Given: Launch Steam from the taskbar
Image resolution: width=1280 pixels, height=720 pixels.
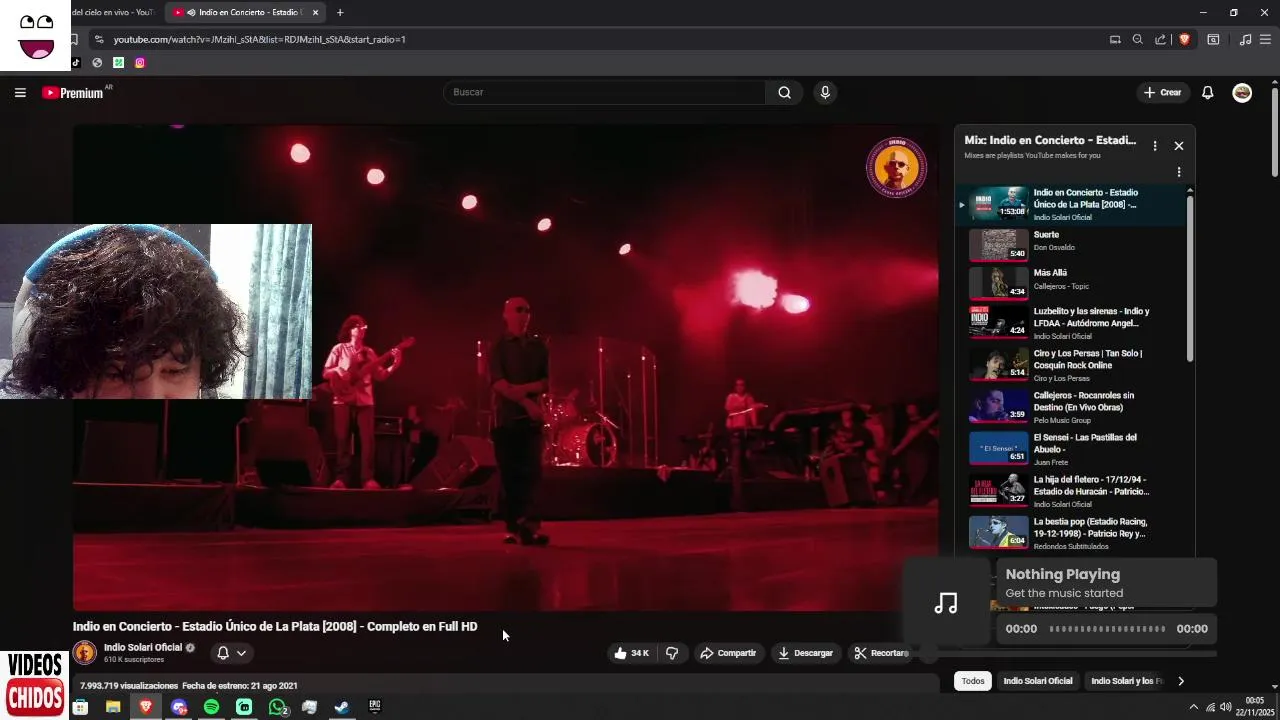Looking at the screenshot, I should coord(342,707).
